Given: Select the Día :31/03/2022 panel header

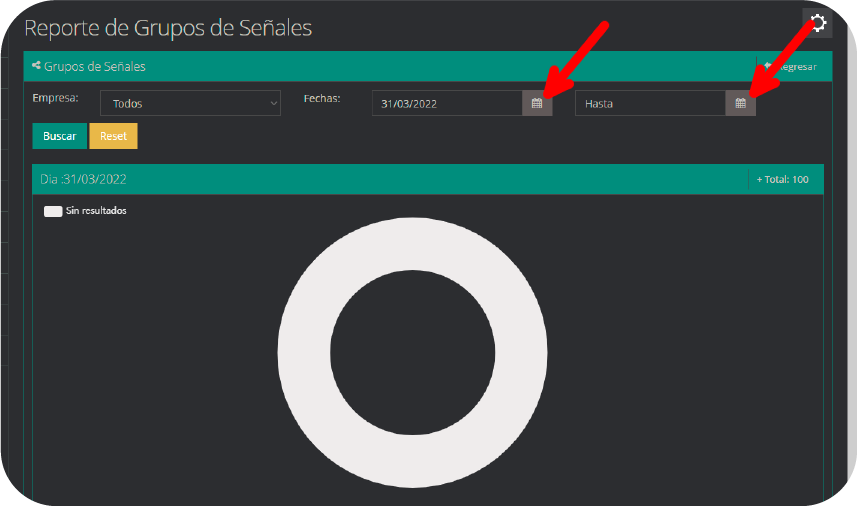Looking at the screenshot, I should [85, 180].
